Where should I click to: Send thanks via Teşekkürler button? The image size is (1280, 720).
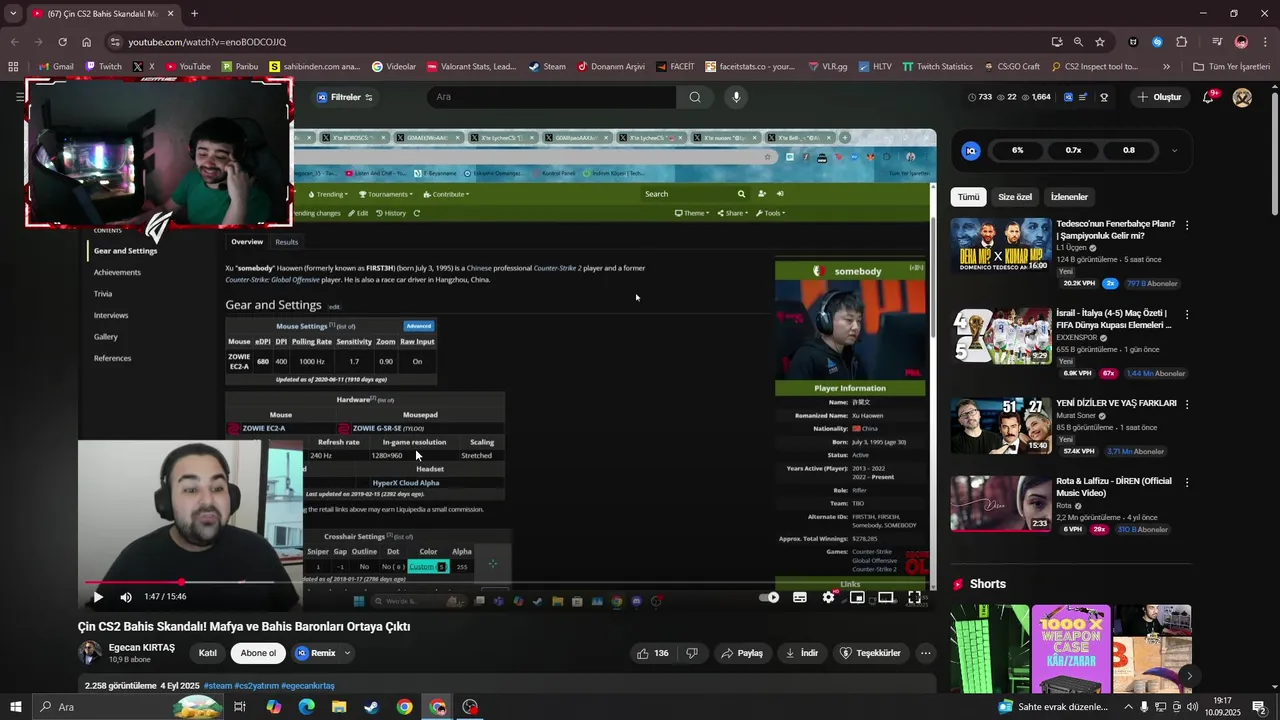tap(870, 653)
